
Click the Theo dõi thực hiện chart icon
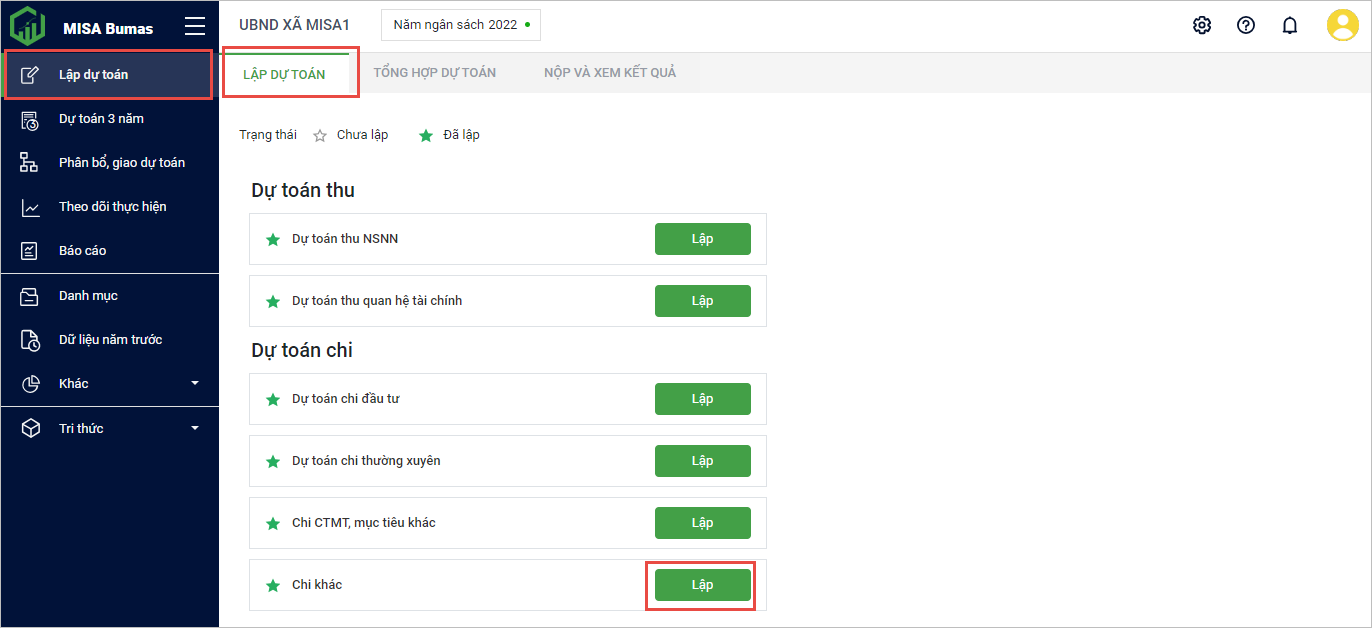click(30, 207)
